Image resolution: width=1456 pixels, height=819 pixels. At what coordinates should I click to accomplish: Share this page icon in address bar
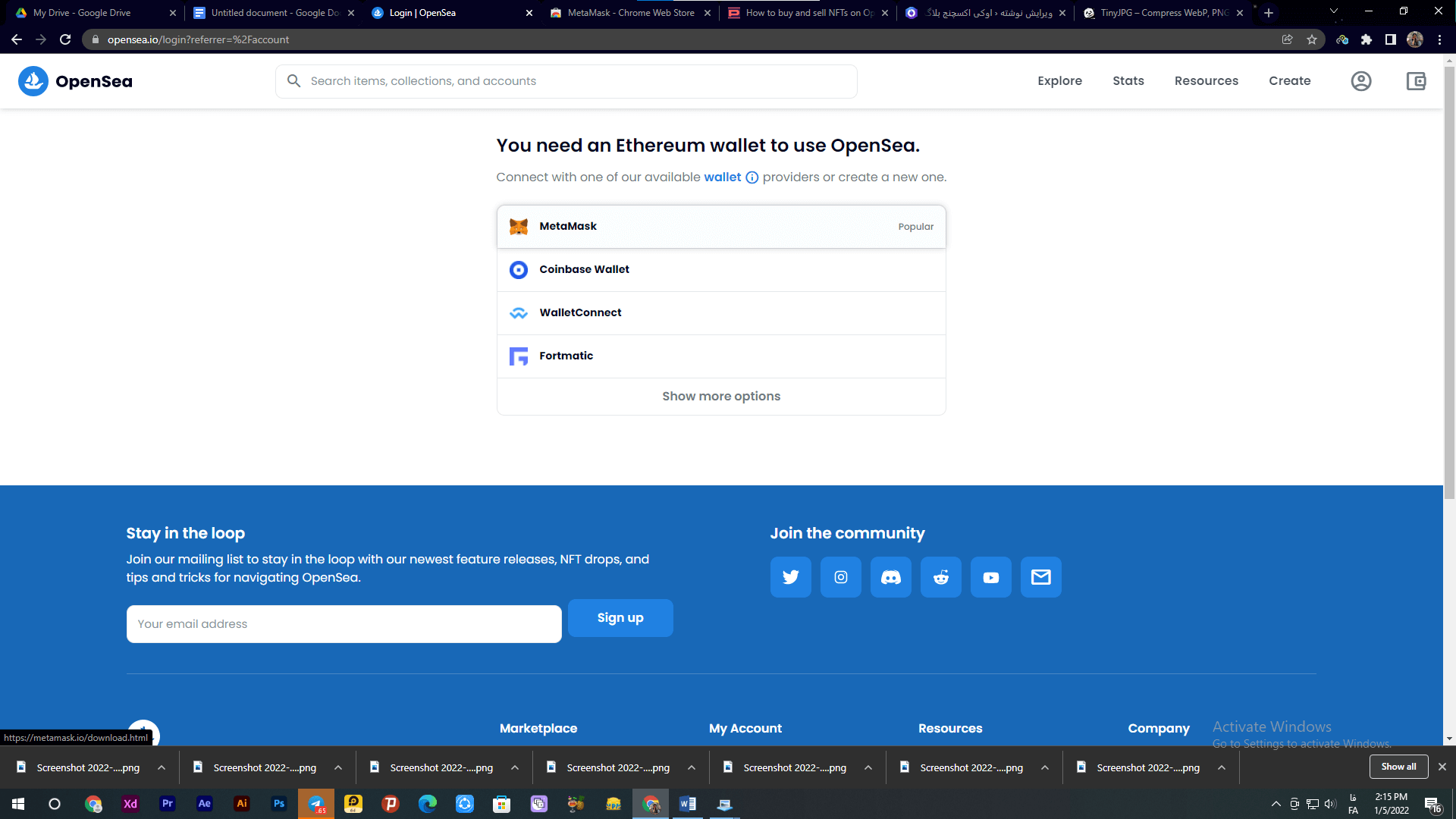click(x=1288, y=39)
